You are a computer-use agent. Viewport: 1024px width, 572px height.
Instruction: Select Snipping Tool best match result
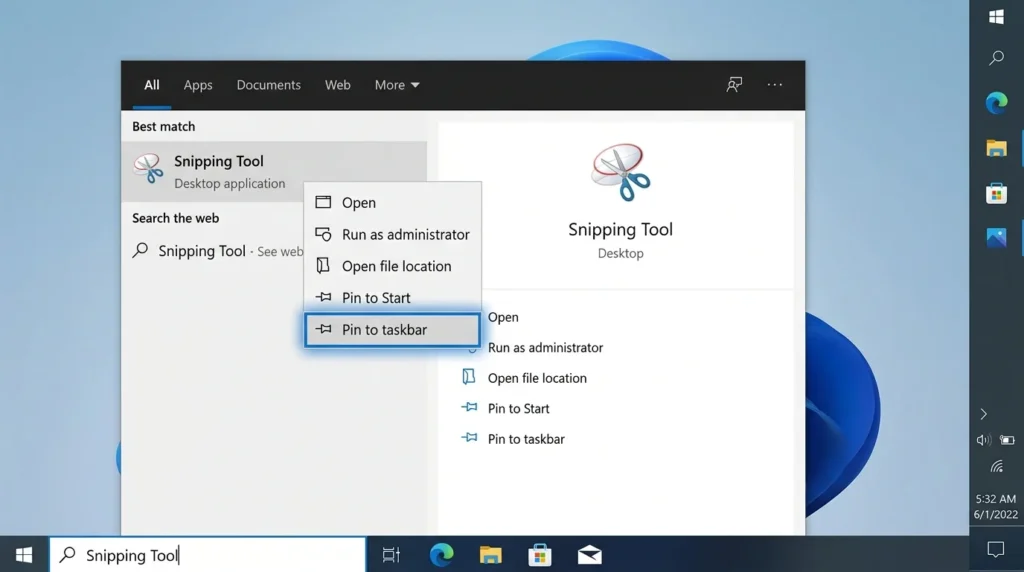click(x=274, y=171)
